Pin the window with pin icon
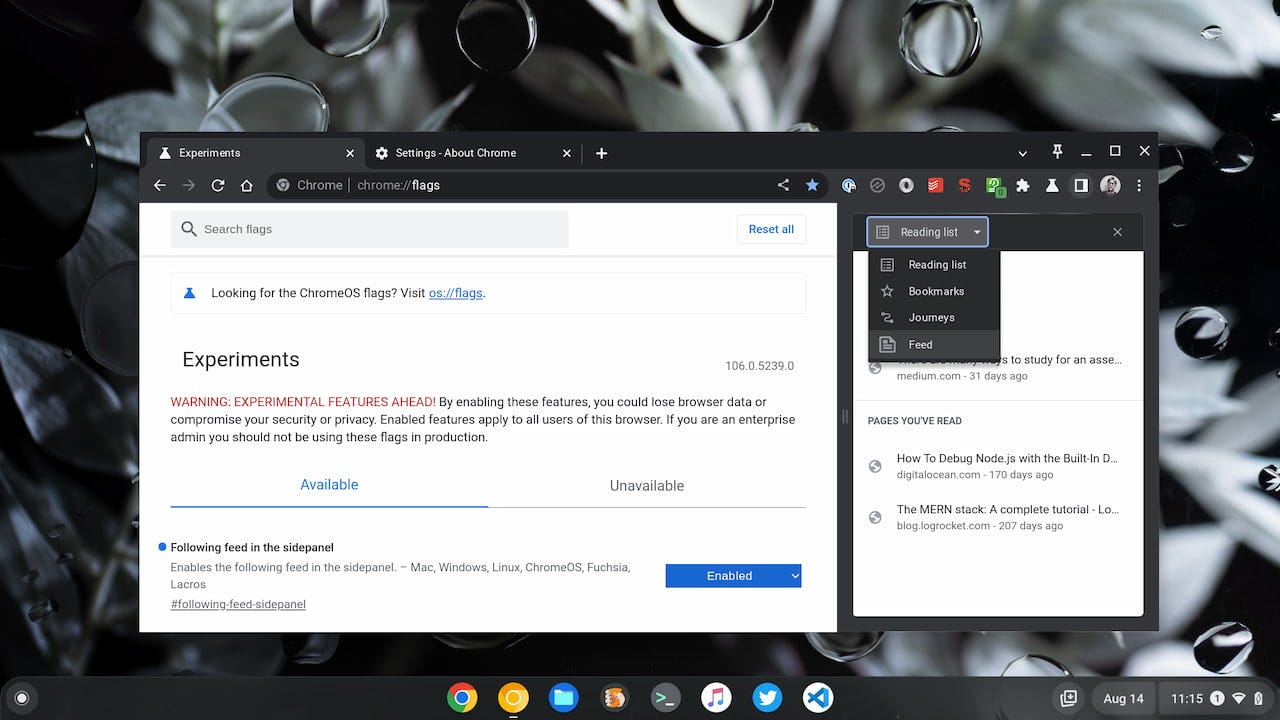1280x720 pixels. 1057,152
